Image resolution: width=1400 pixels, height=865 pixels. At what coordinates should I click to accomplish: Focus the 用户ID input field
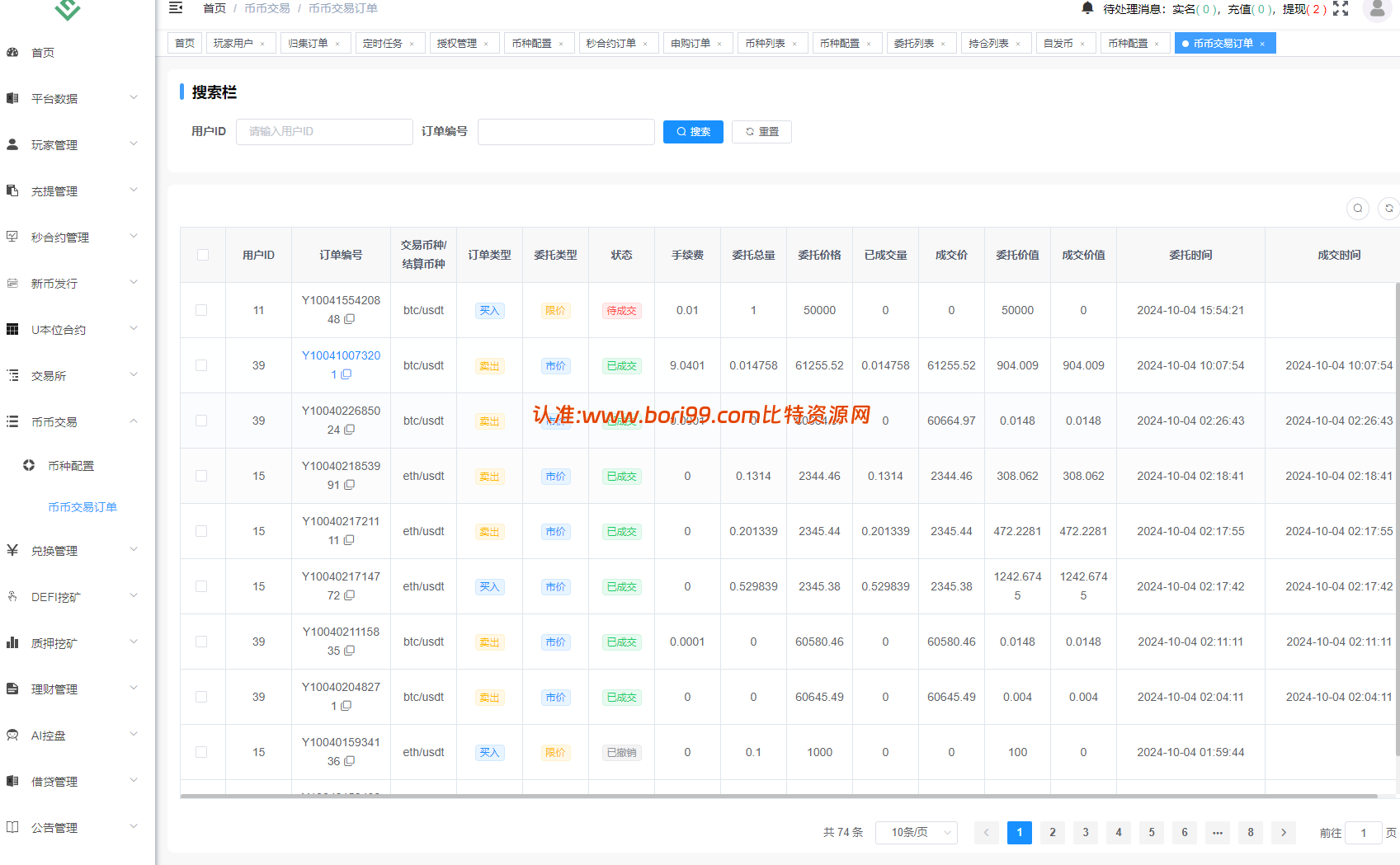[324, 132]
